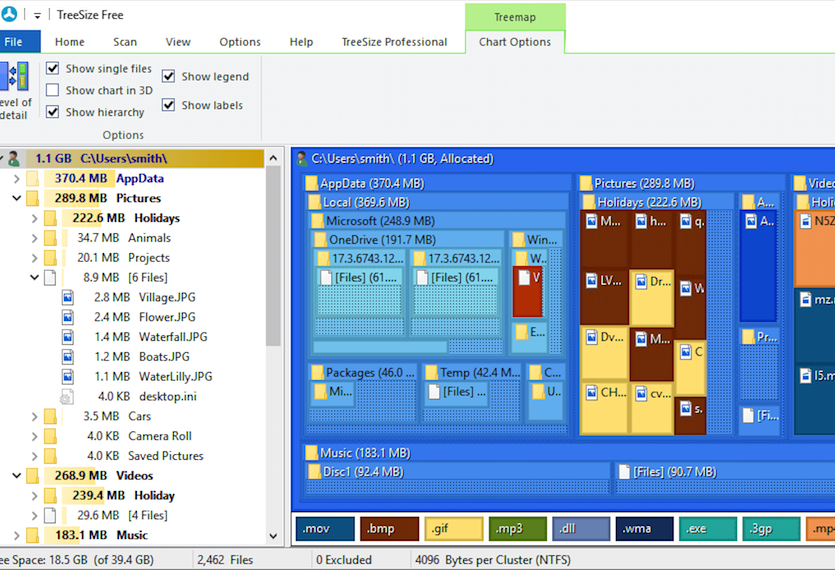Expand the Animals tree node
This screenshot has width=835, height=570.
(34, 238)
